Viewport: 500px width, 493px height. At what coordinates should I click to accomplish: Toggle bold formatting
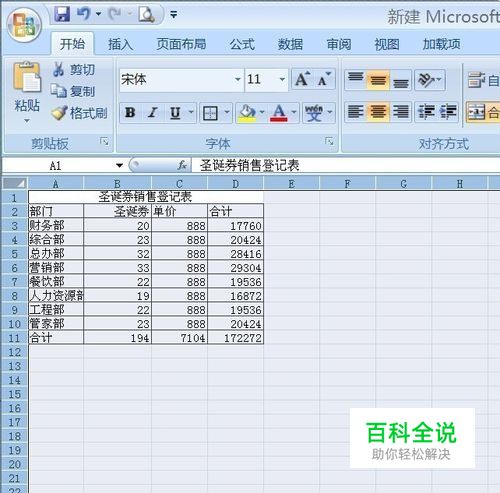pyautogui.click(x=130, y=113)
